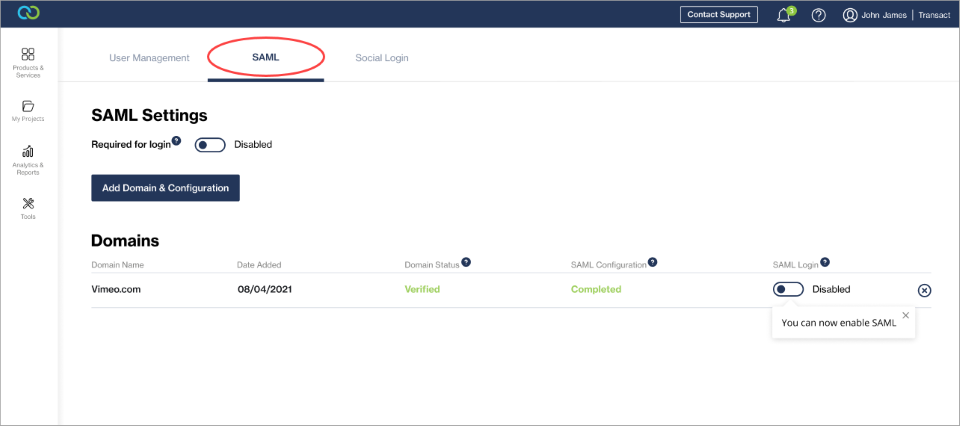This screenshot has width=960, height=426.
Task: Remove the Vimeo.com domain row
Action: pos(924,290)
